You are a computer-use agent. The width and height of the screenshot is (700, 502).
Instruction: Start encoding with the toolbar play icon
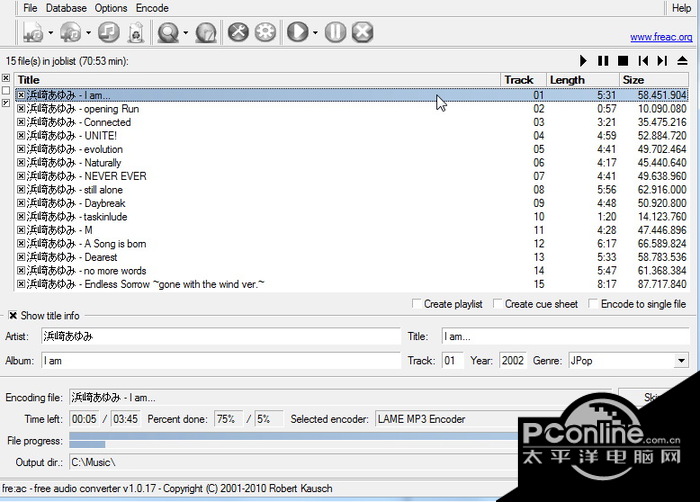click(298, 32)
